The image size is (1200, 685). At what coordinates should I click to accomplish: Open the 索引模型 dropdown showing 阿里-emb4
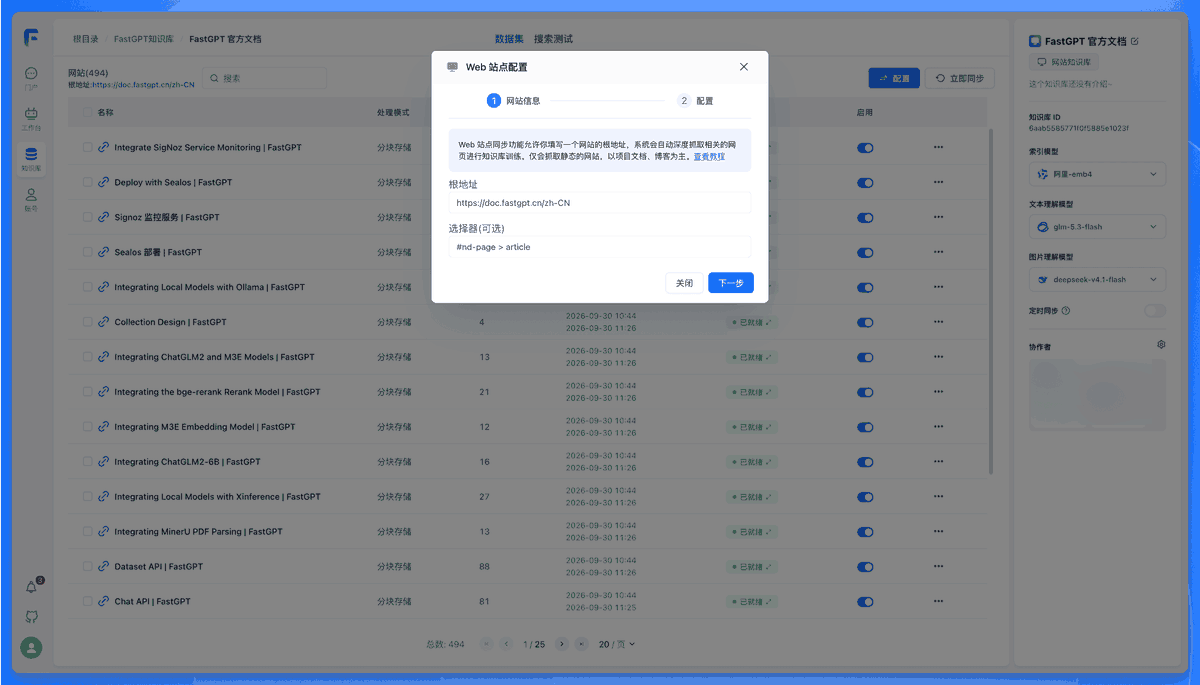point(1097,174)
